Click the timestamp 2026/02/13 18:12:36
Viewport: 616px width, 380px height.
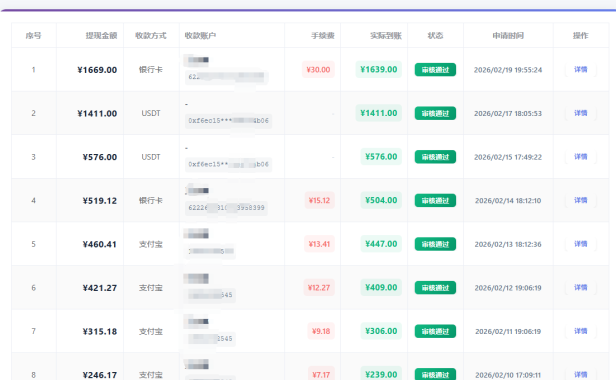(508, 244)
